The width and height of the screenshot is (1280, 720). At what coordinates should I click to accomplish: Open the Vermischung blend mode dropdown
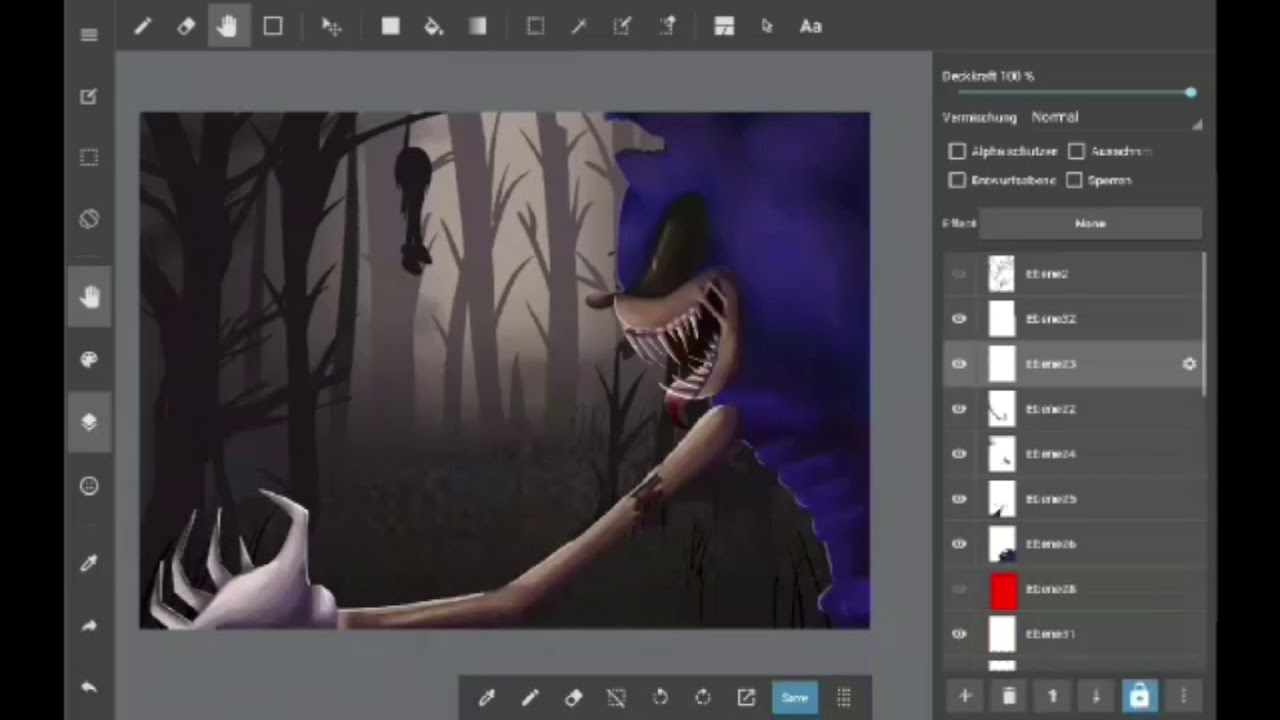point(1116,117)
